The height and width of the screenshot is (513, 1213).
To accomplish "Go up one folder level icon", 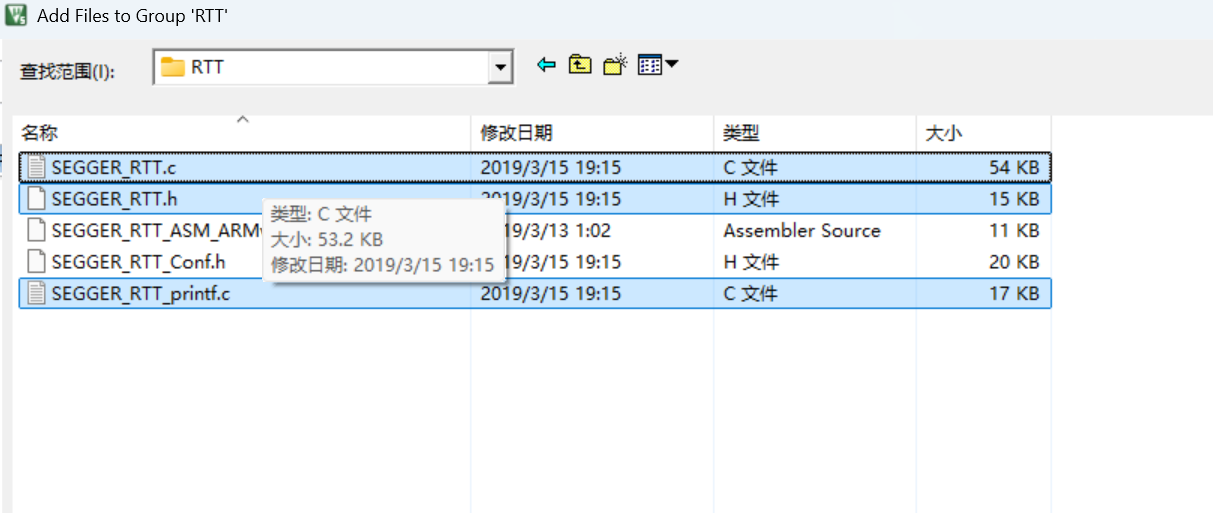I will tap(580, 65).
